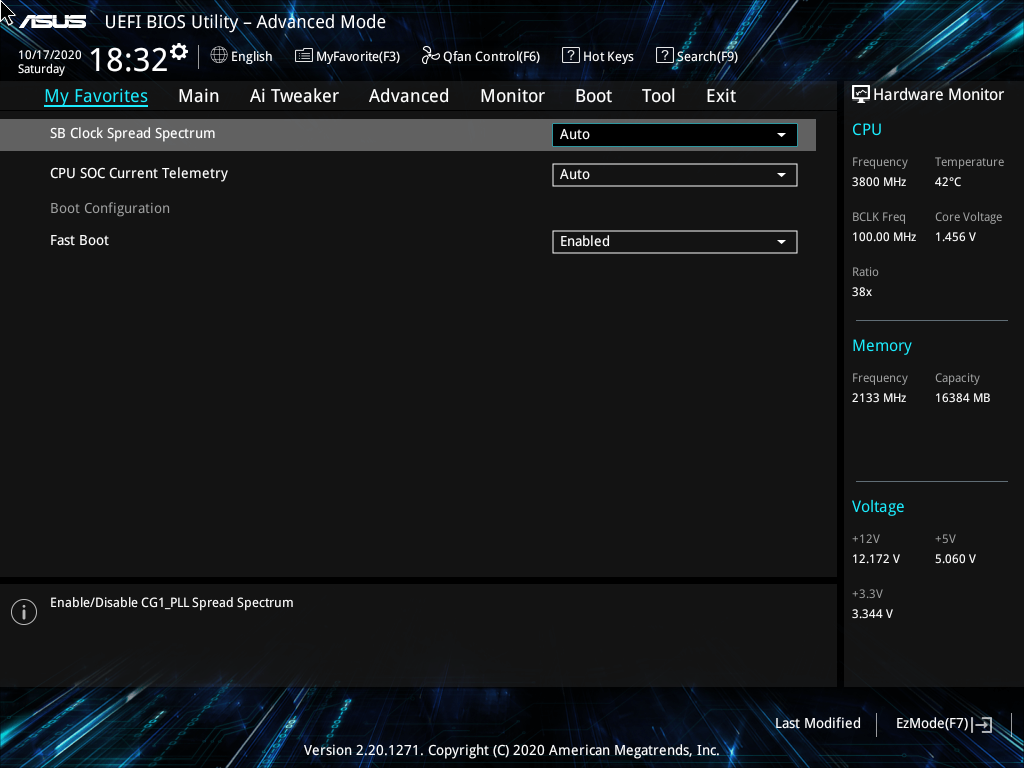Screen dimensions: 1024x768
Task: Click the MyFavorite list icon
Action: pyautogui.click(x=304, y=56)
